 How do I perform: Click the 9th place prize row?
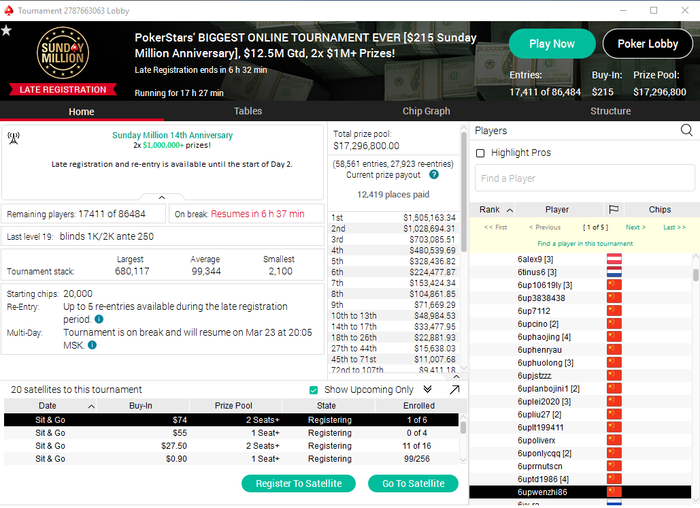point(393,305)
